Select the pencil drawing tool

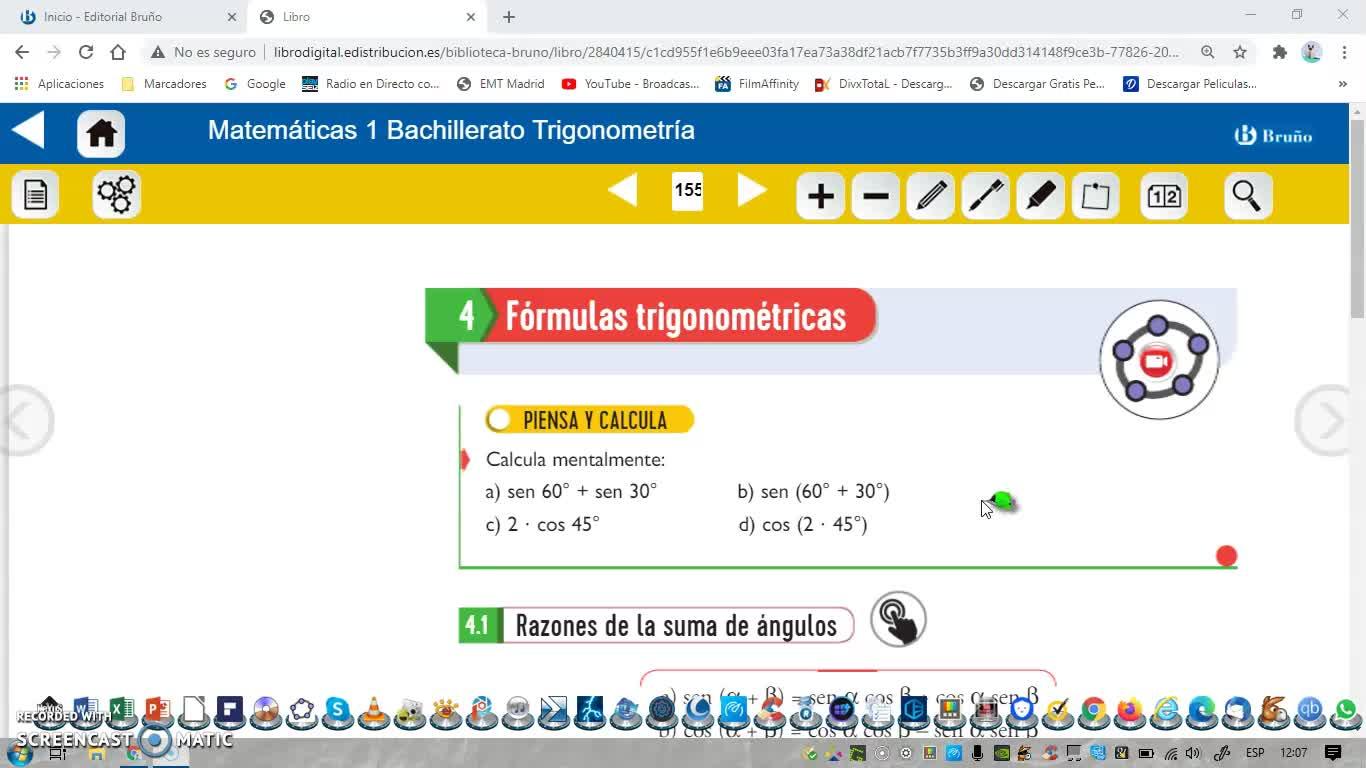pos(930,195)
